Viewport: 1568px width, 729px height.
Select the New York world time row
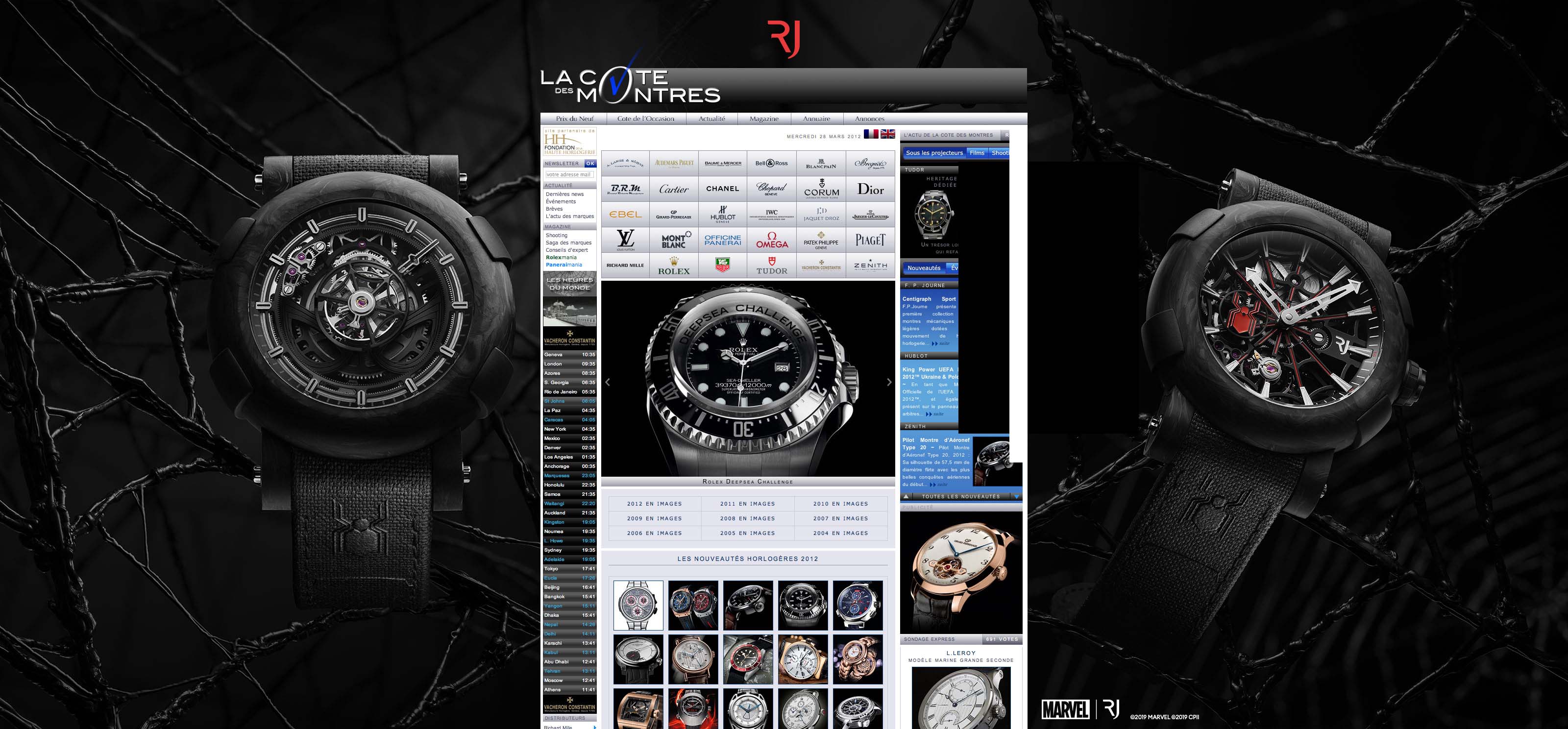(569, 429)
